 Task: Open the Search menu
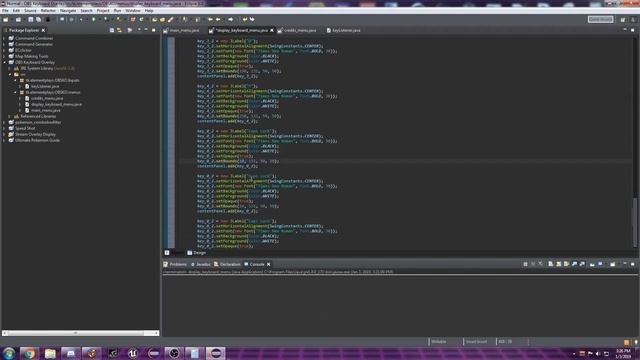(x=87, y=11)
